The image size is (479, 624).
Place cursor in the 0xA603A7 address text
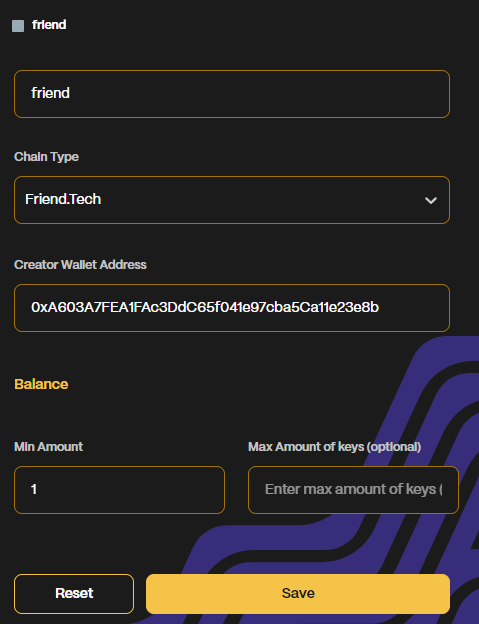click(x=205, y=307)
